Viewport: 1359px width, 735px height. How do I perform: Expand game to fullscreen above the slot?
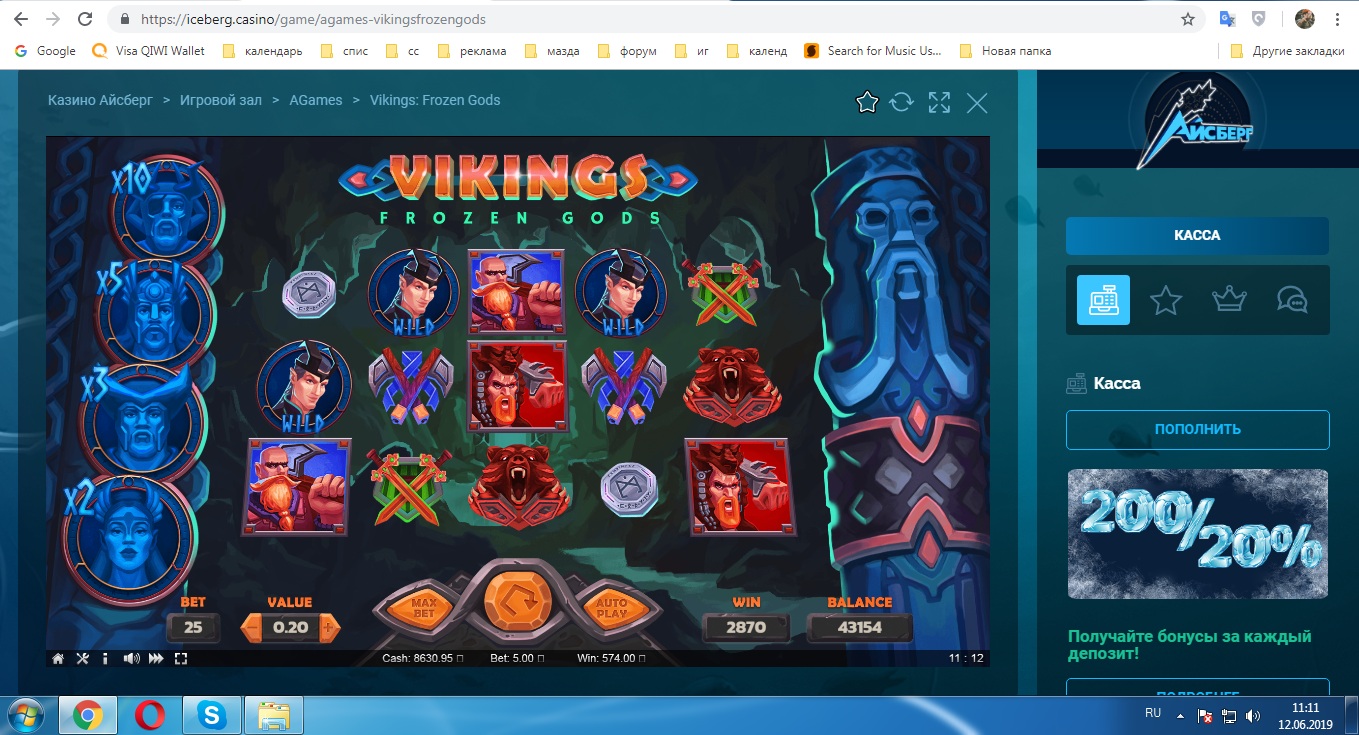click(939, 102)
